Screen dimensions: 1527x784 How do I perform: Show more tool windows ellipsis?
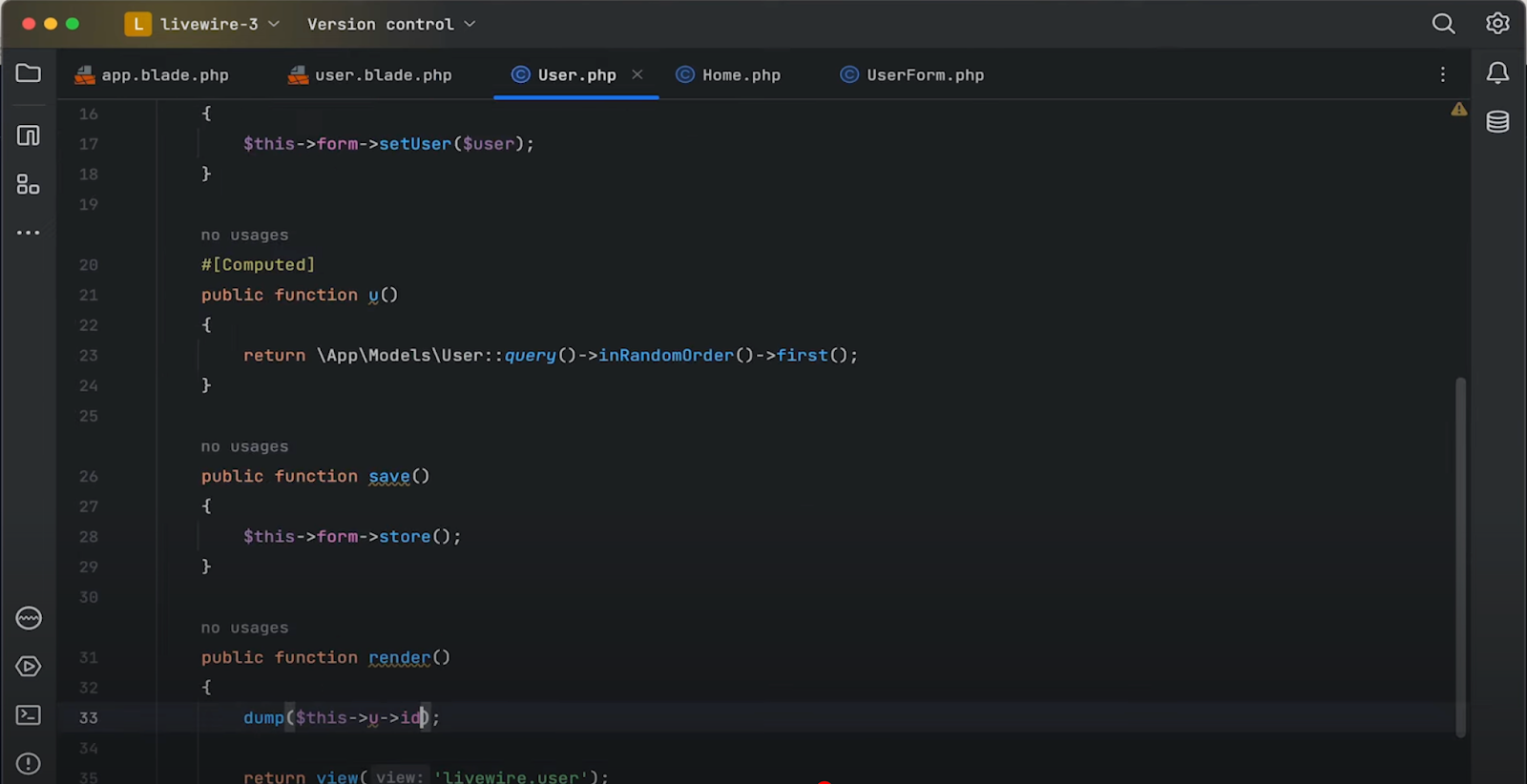(x=29, y=233)
